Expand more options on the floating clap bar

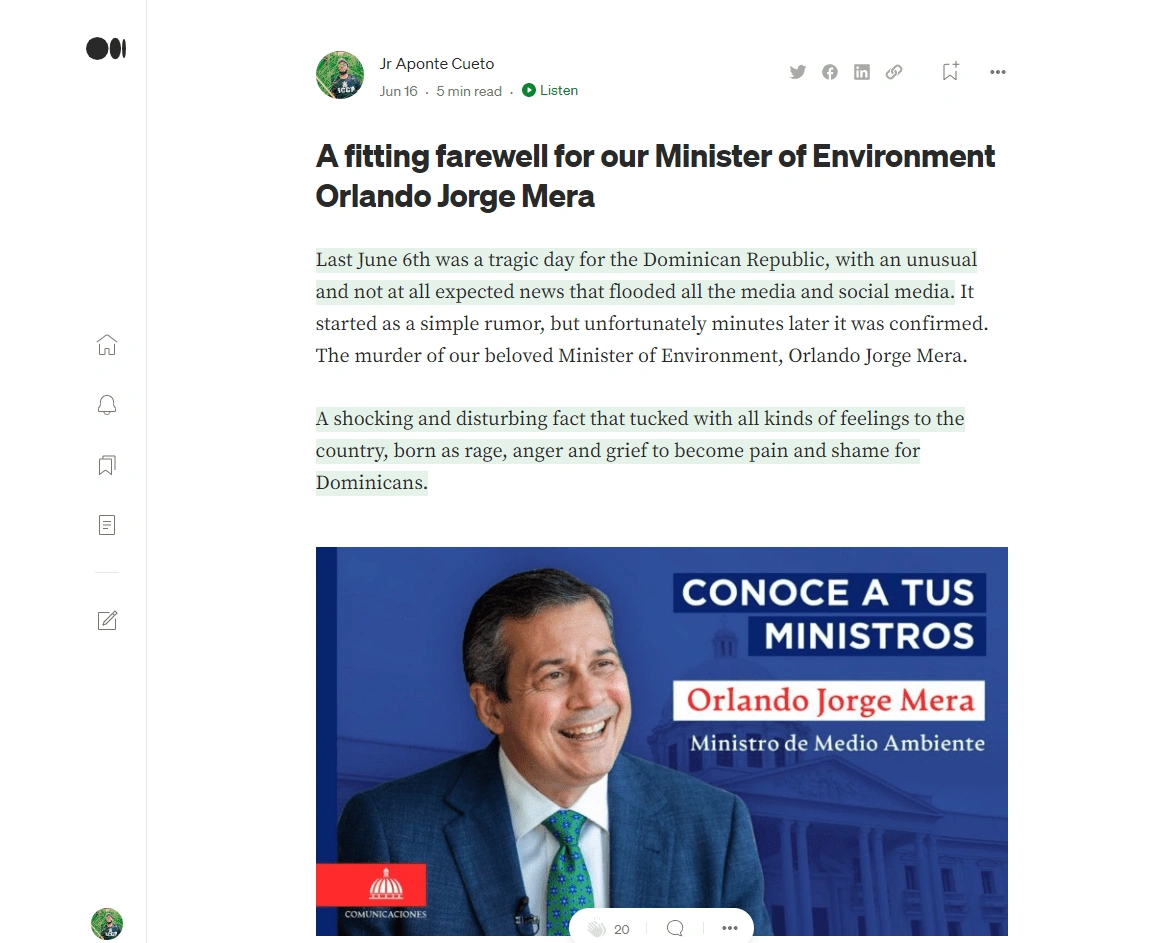[730, 928]
